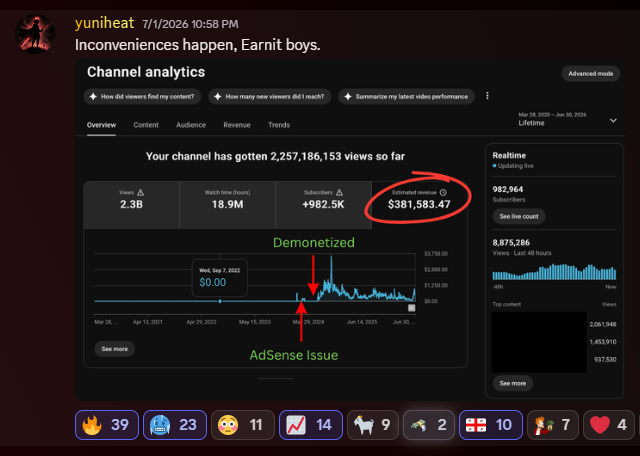Click the clock icon beside Estimated revenue
This screenshot has height=456, width=640.
pos(443,193)
